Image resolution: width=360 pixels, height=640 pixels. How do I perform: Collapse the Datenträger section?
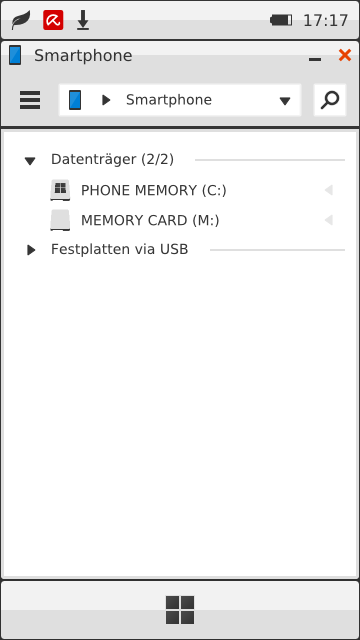click(30, 161)
